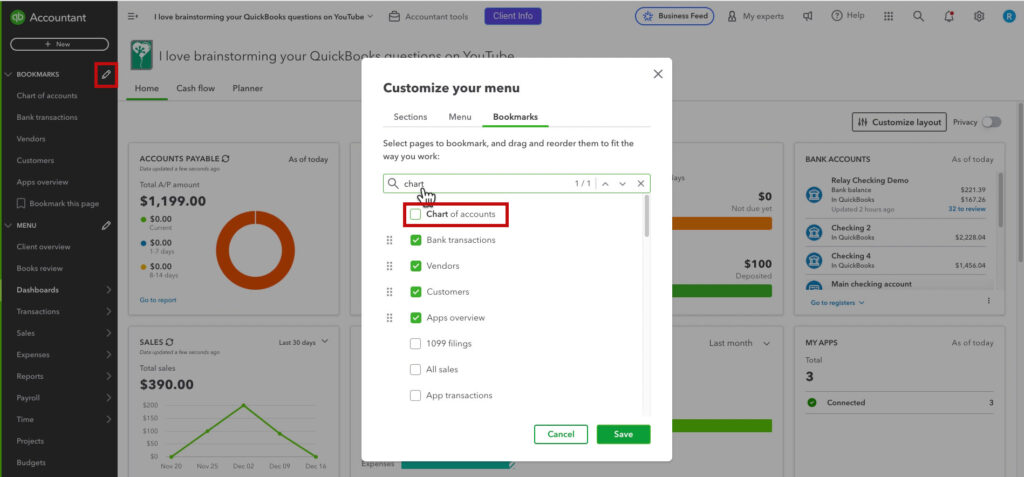The width and height of the screenshot is (1024, 477).
Task: Expand the Dashboards submenu
Action: [x=108, y=290]
